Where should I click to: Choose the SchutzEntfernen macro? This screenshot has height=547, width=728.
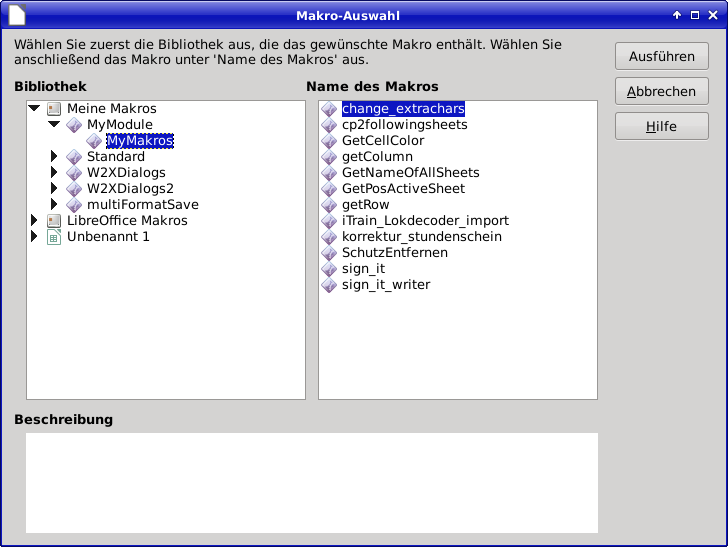[394, 253]
